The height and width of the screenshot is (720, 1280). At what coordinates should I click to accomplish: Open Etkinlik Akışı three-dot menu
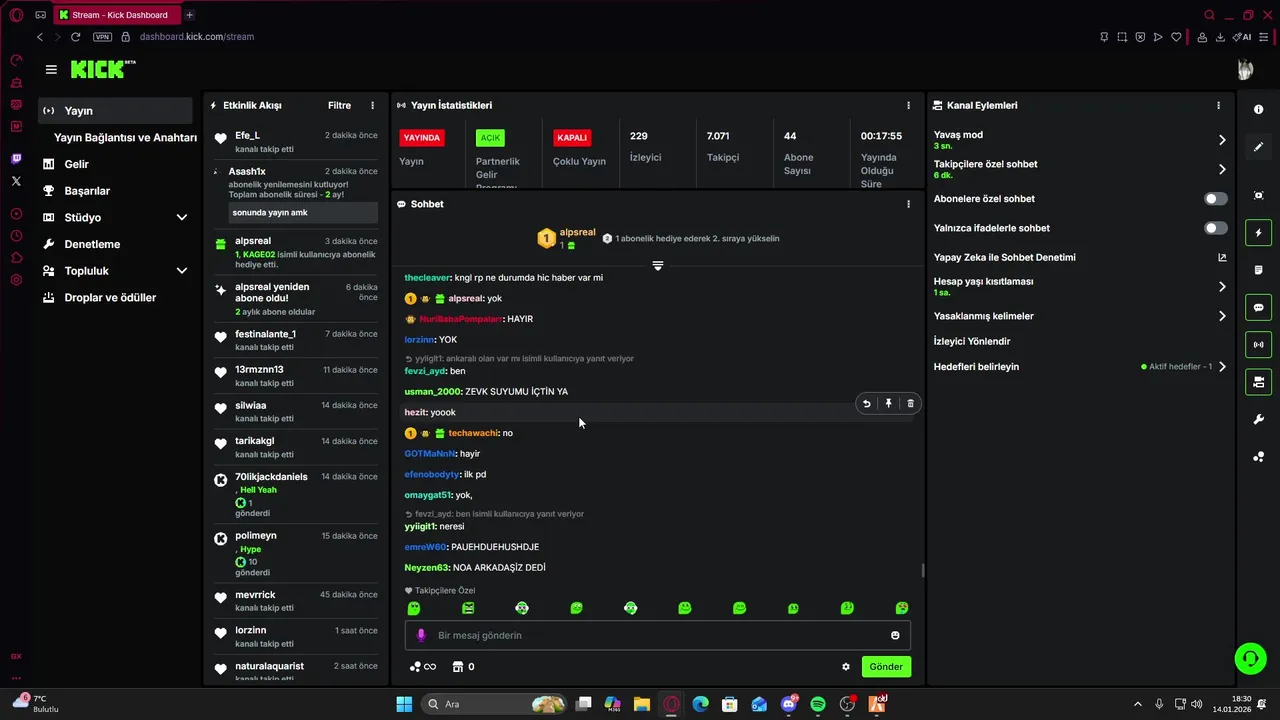pos(373,105)
